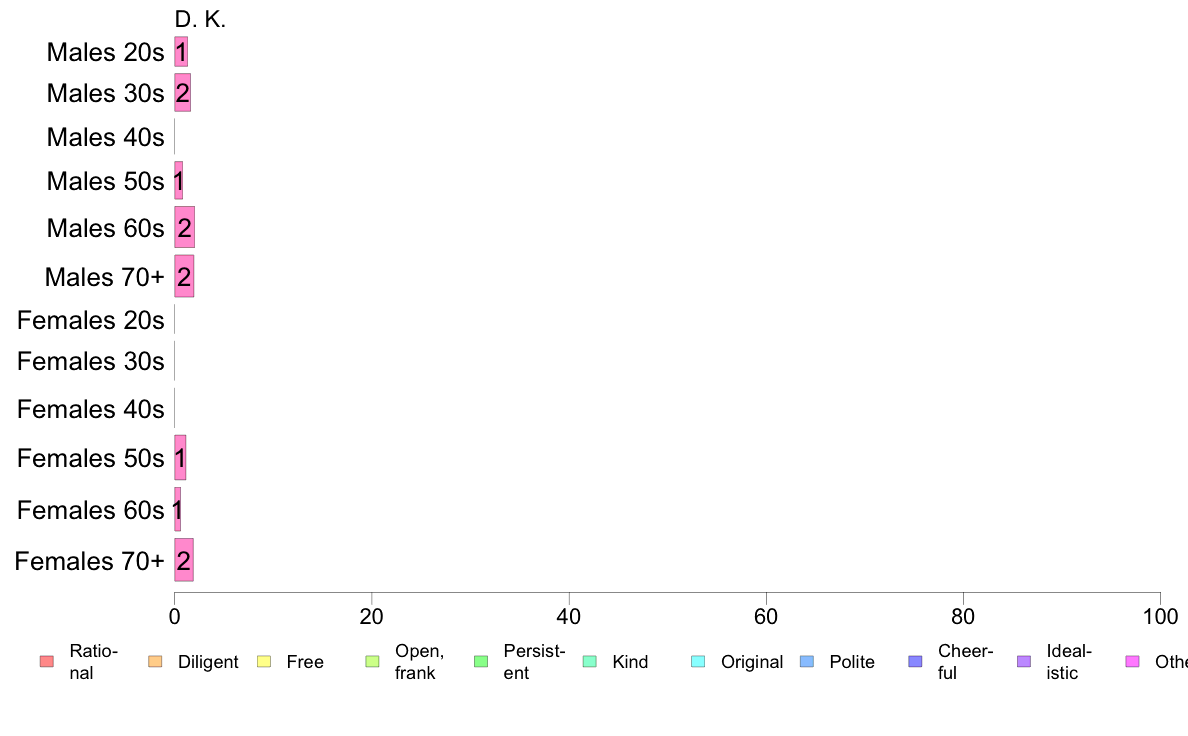Image resolution: width=1188 pixels, height=736 pixels.
Task: Select the Diligent legend label text
Action: click(208, 662)
